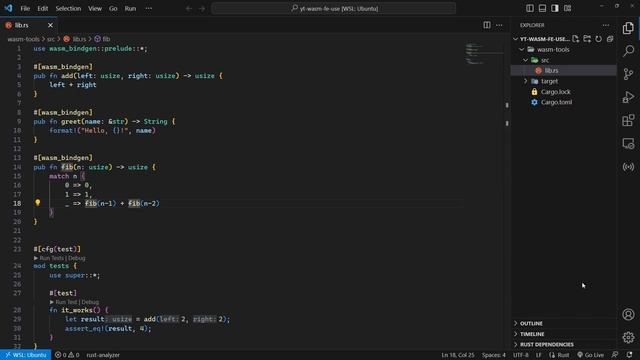Click the Ln 18, Col 25 position indicator
Viewport: 640px width, 360px height.
coord(458,355)
